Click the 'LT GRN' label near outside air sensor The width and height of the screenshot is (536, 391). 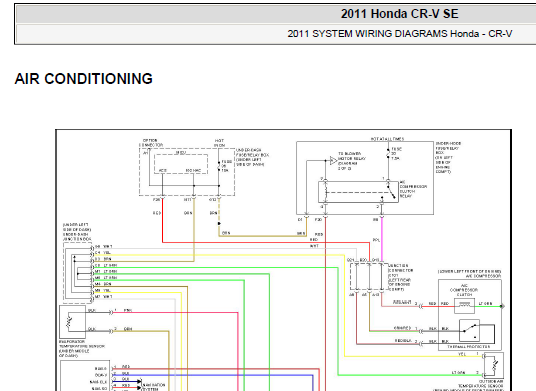pos(458,373)
